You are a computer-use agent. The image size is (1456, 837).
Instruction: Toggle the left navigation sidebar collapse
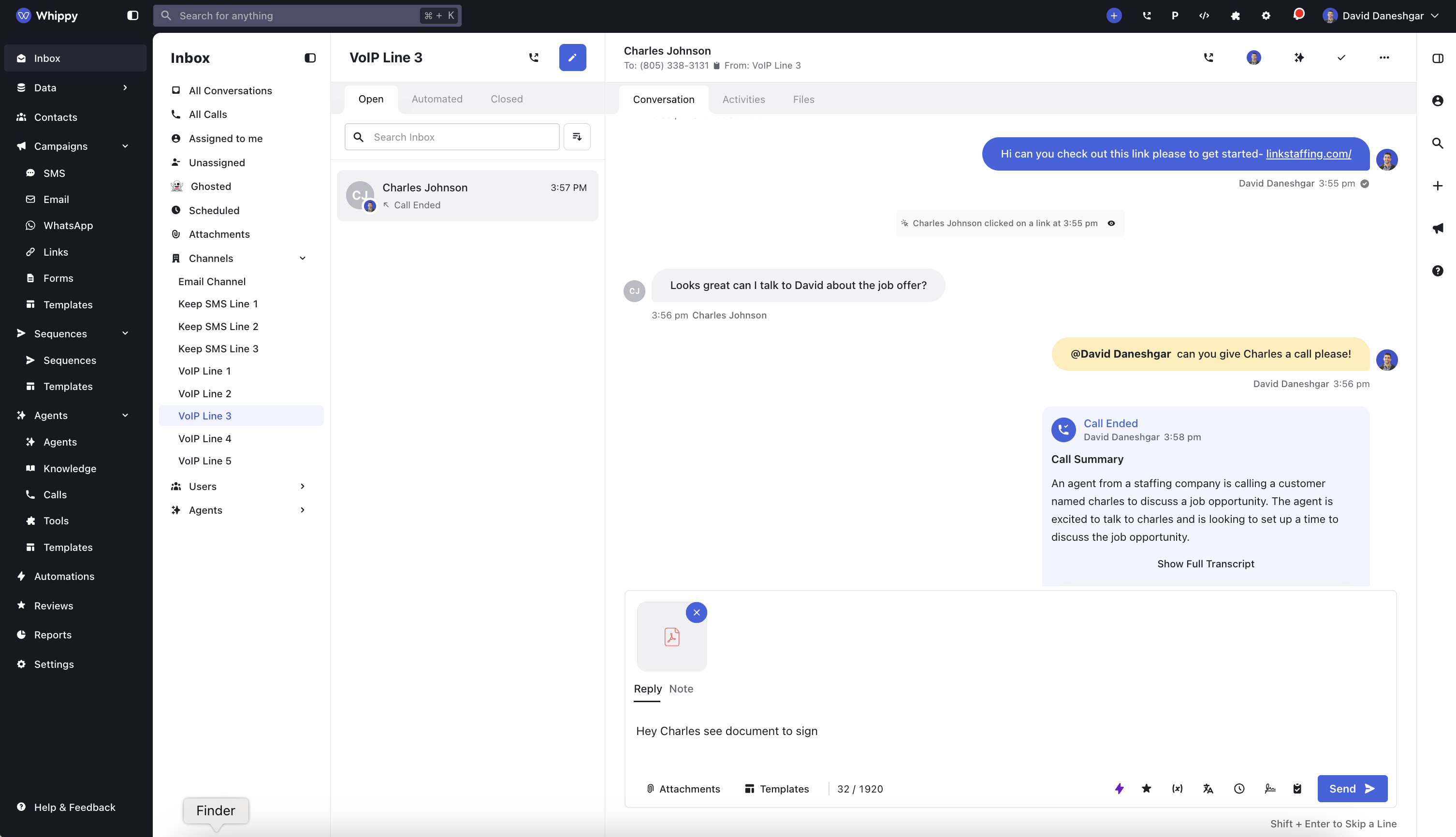click(x=133, y=15)
